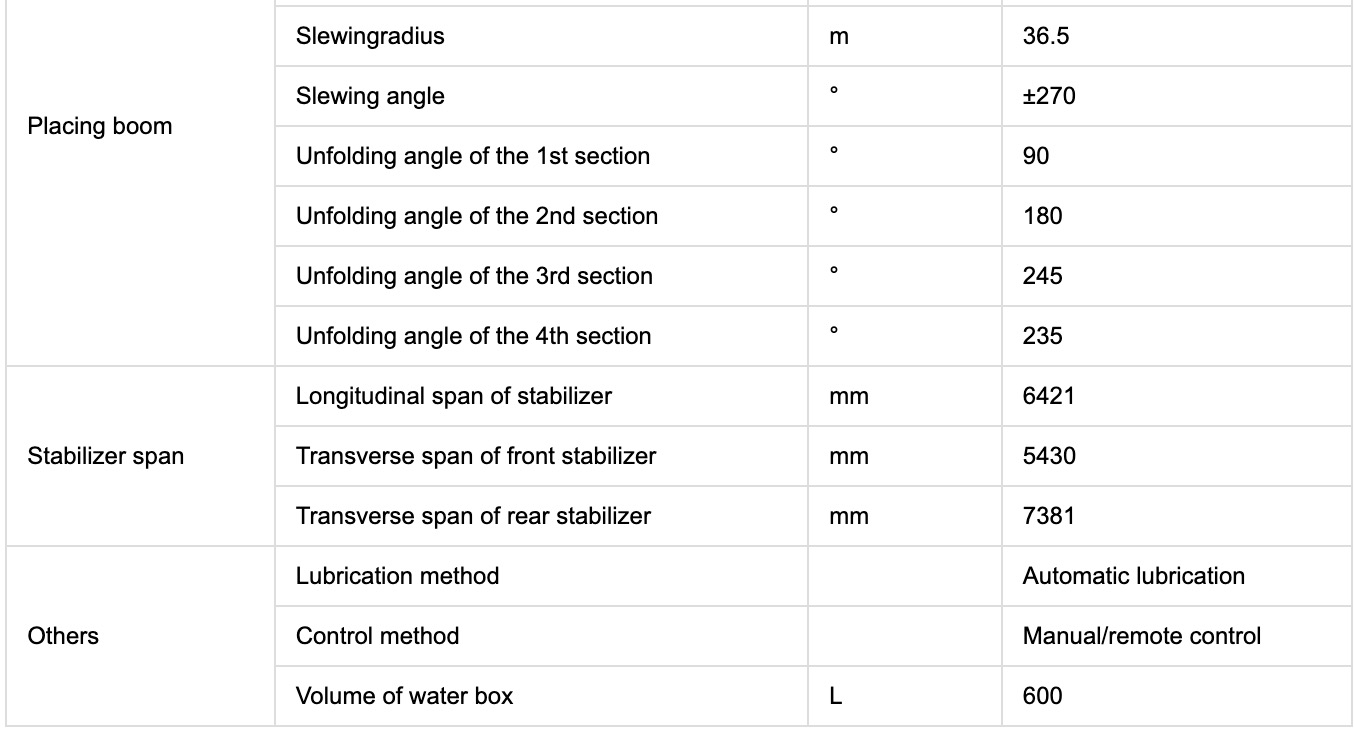Select Transverse span of rear stabilizer
The height and width of the screenshot is (732, 1354).
[x=473, y=517]
